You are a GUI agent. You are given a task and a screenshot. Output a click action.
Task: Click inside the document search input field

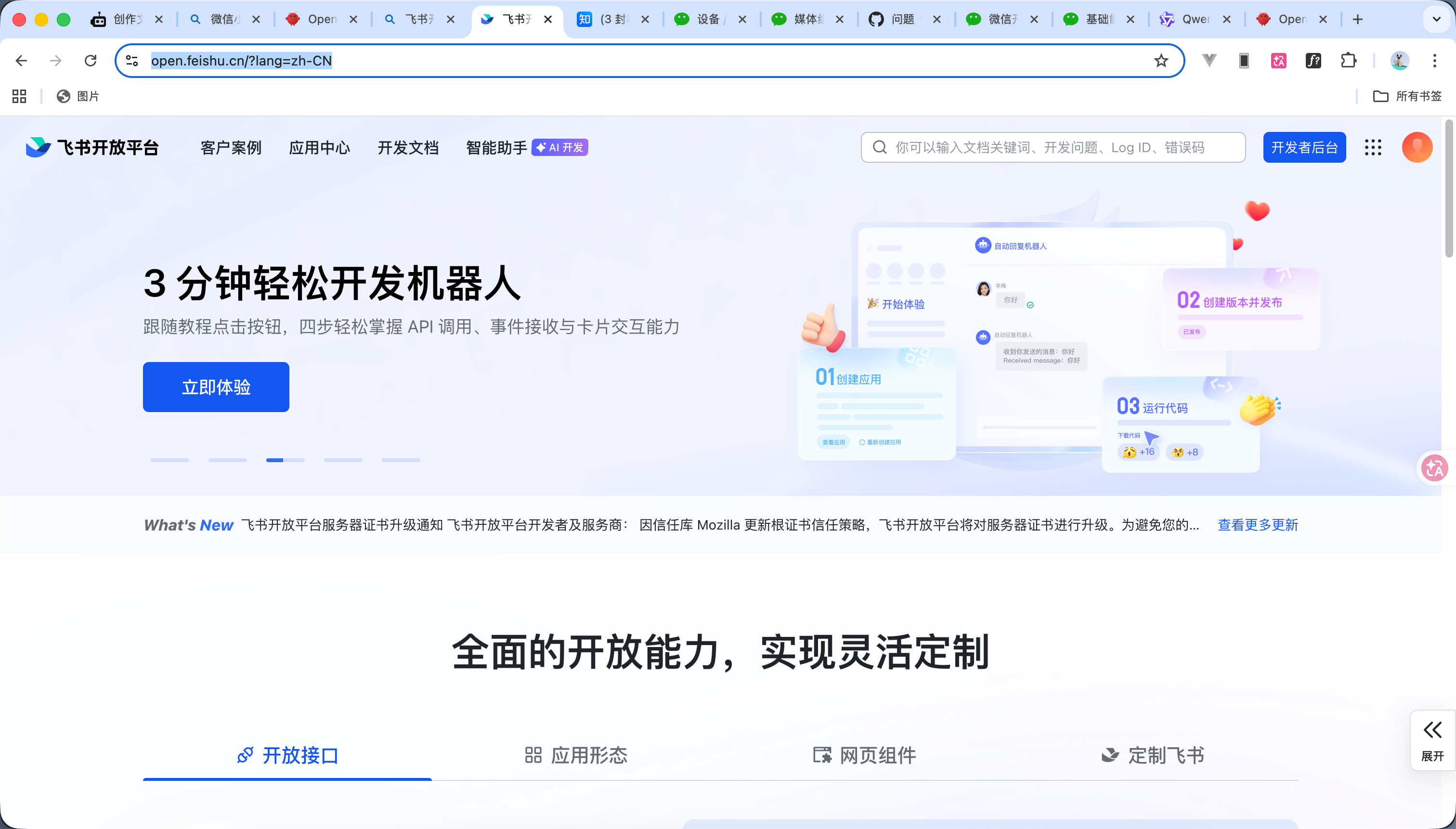[x=1053, y=147]
